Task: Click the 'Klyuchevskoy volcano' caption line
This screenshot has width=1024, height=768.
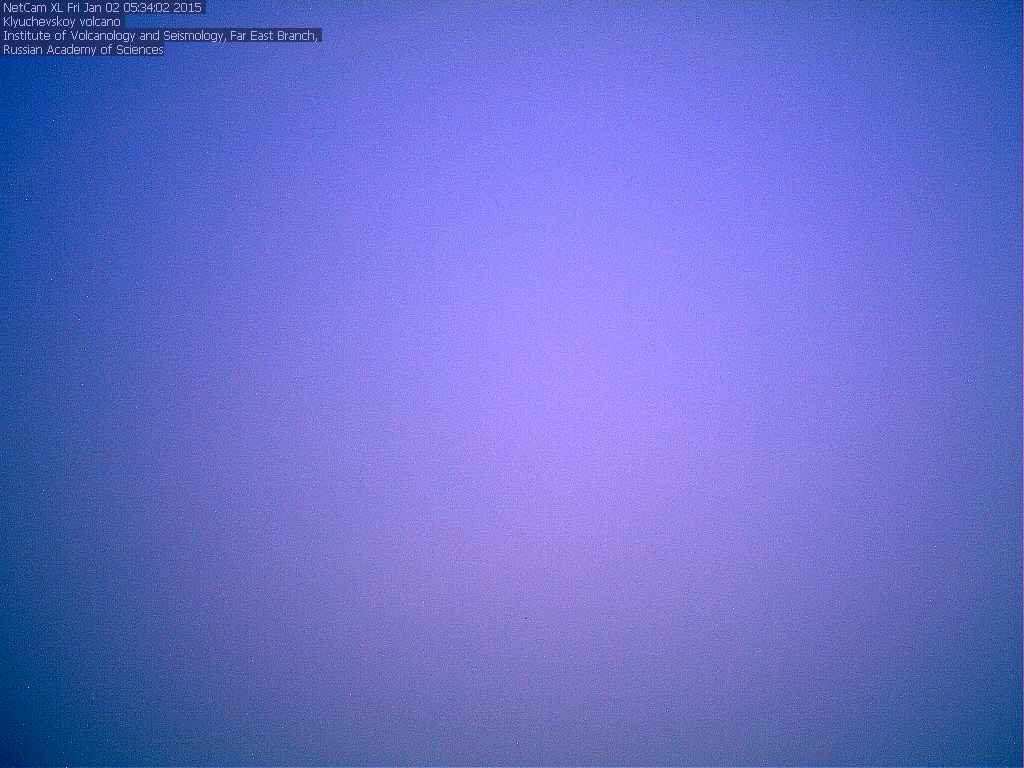Action: tap(62, 22)
